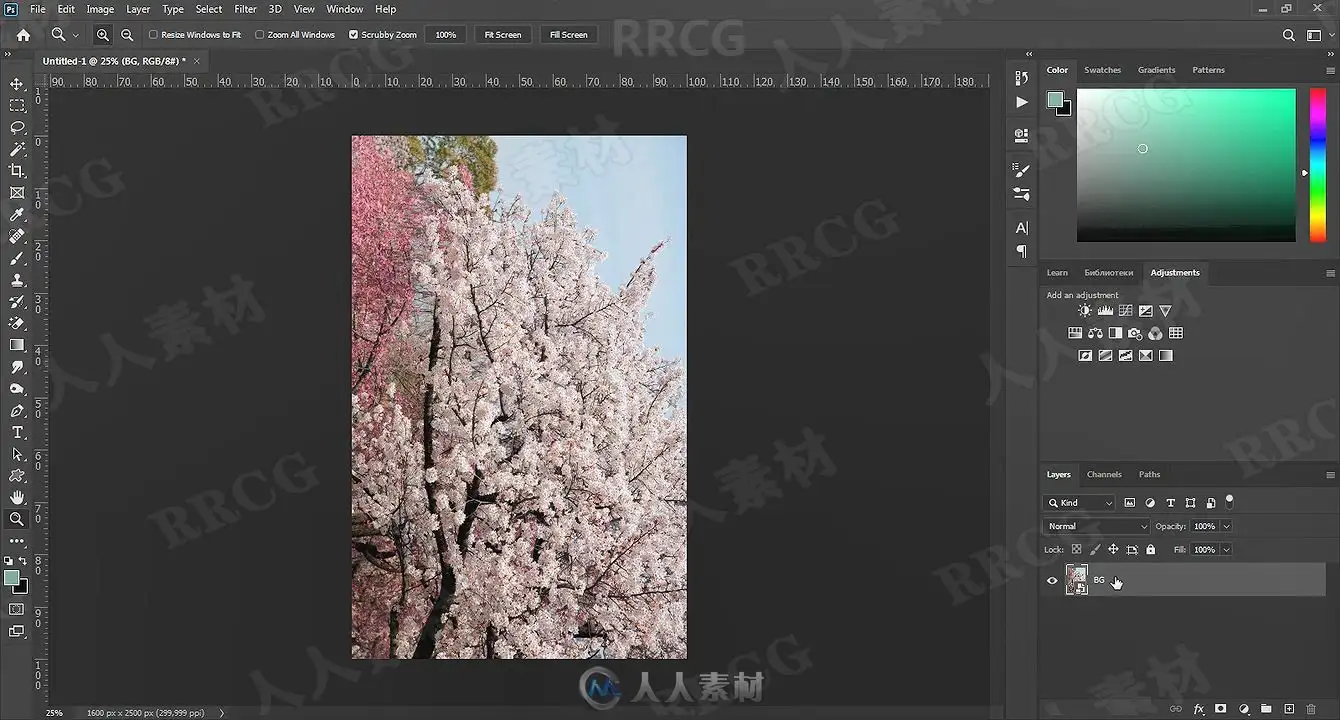Open the Image menu

[x=100, y=9]
